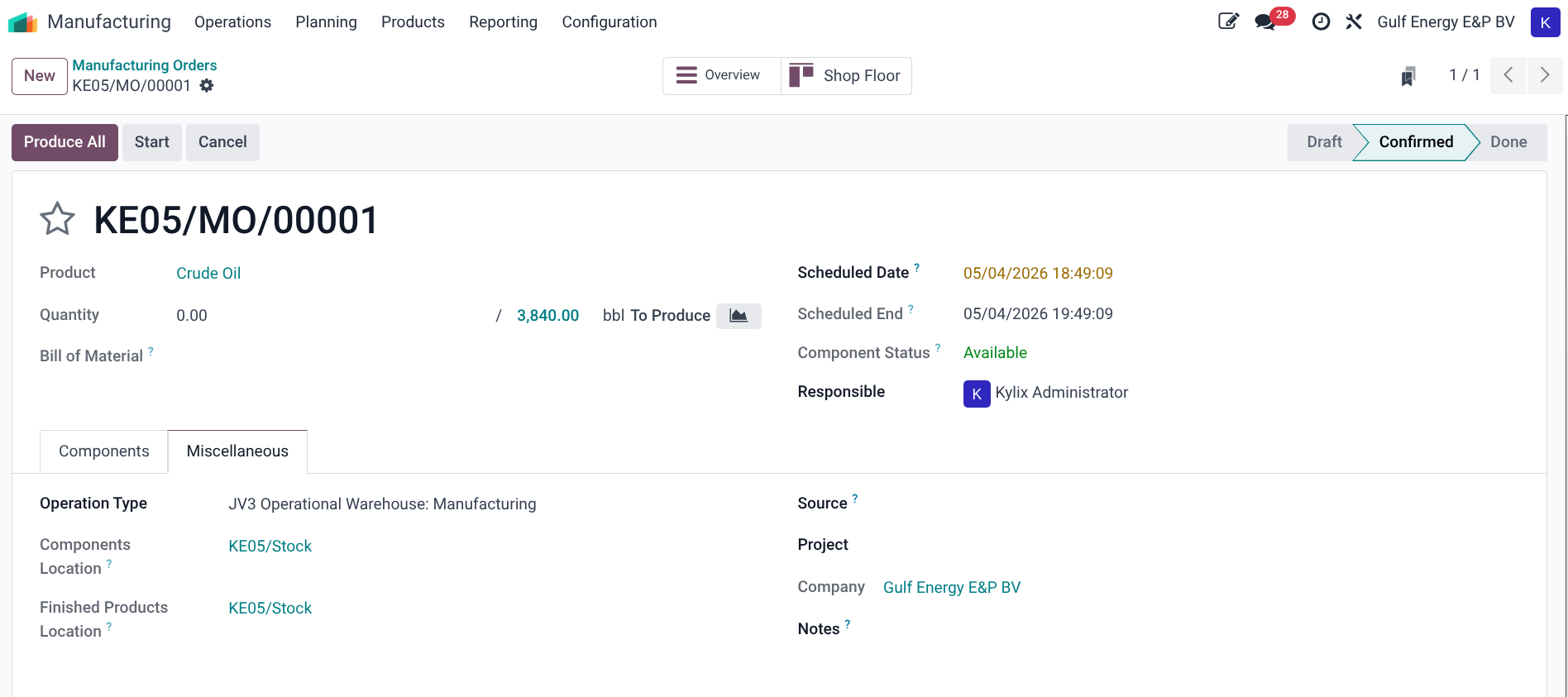Screen dimensions: 1568x697
Task: Open the forecast chart icon next to To Produce
Action: [739, 316]
